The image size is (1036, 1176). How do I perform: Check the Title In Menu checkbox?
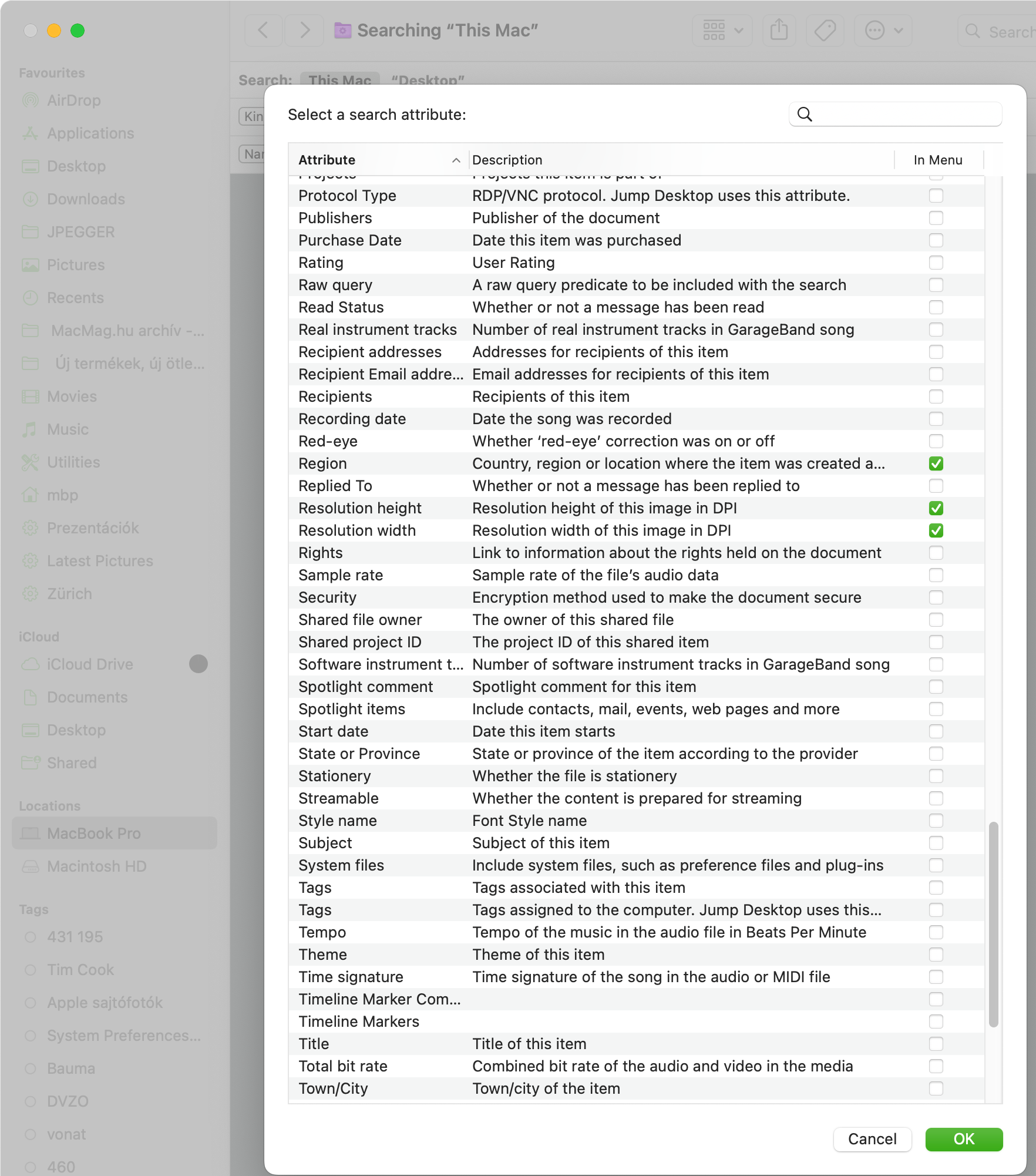click(x=936, y=1044)
